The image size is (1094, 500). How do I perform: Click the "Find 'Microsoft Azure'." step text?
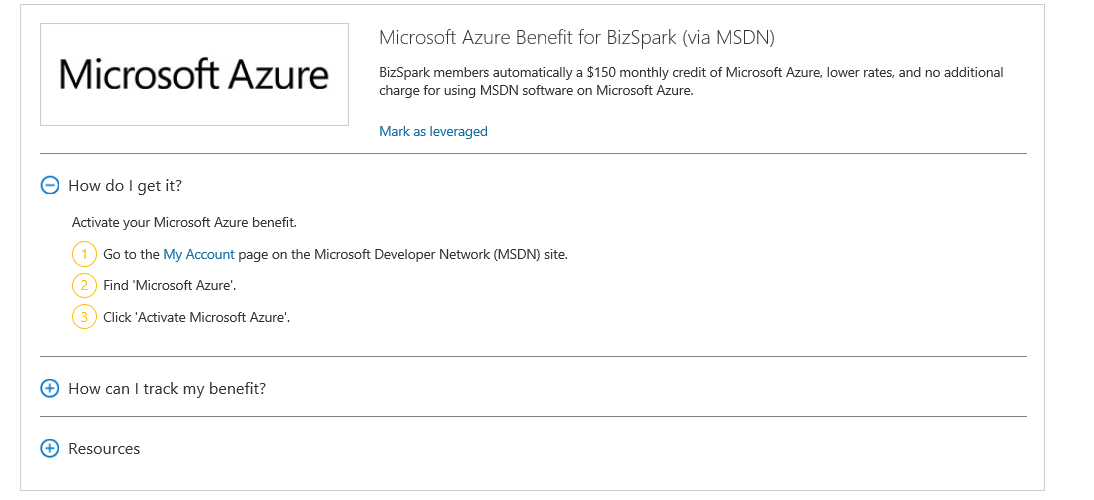[170, 285]
